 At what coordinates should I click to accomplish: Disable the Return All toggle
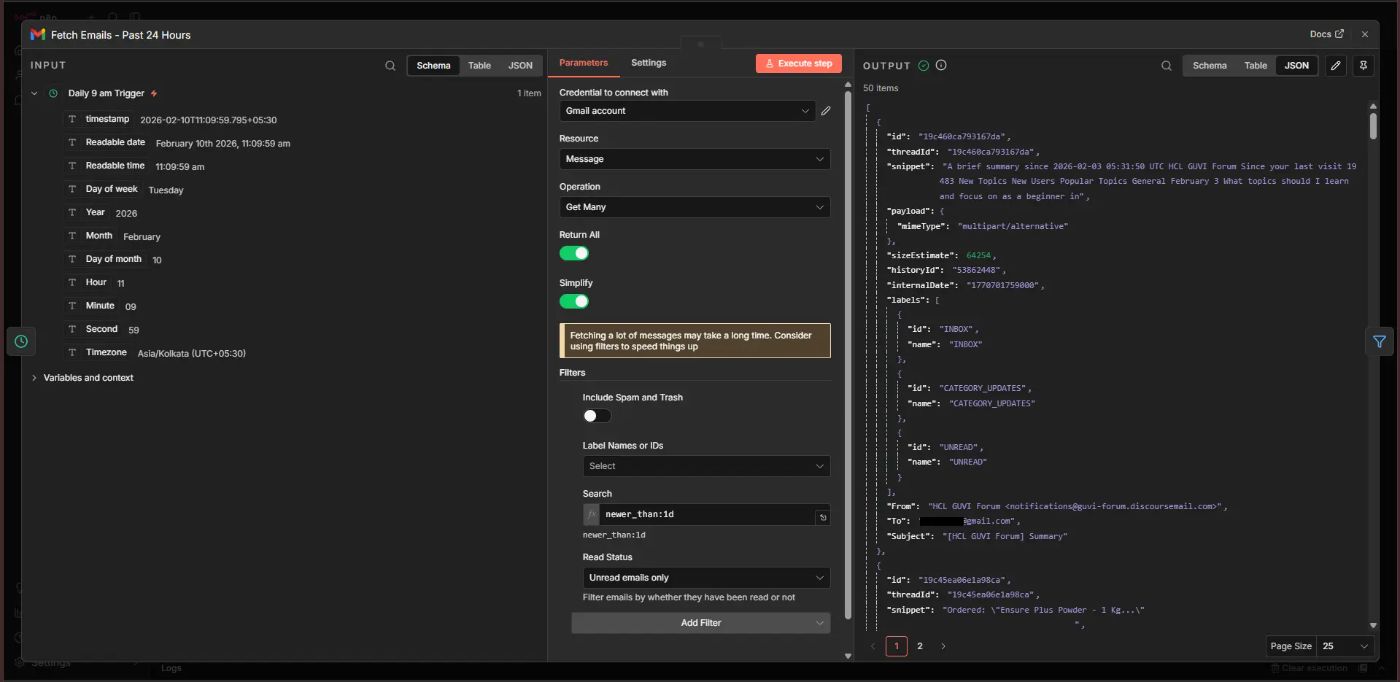(574, 253)
